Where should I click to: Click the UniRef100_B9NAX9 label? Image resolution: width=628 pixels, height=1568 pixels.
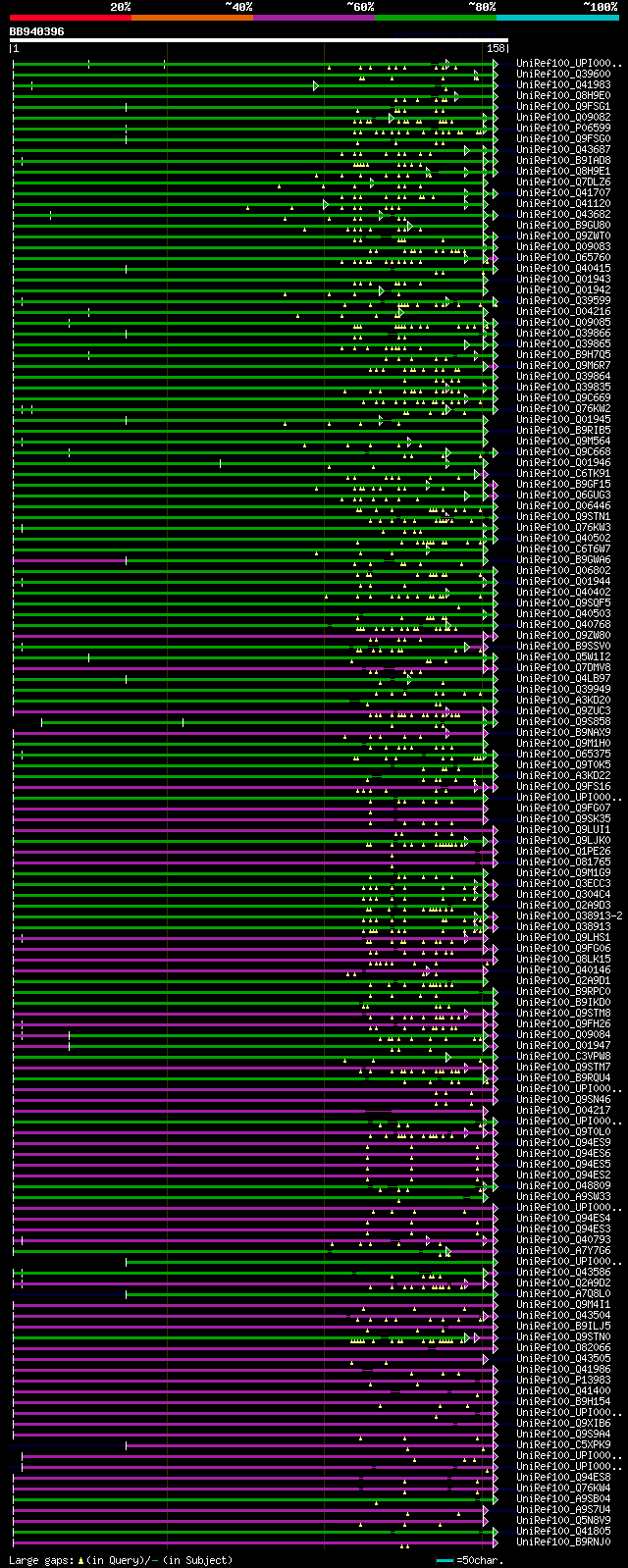point(563,733)
